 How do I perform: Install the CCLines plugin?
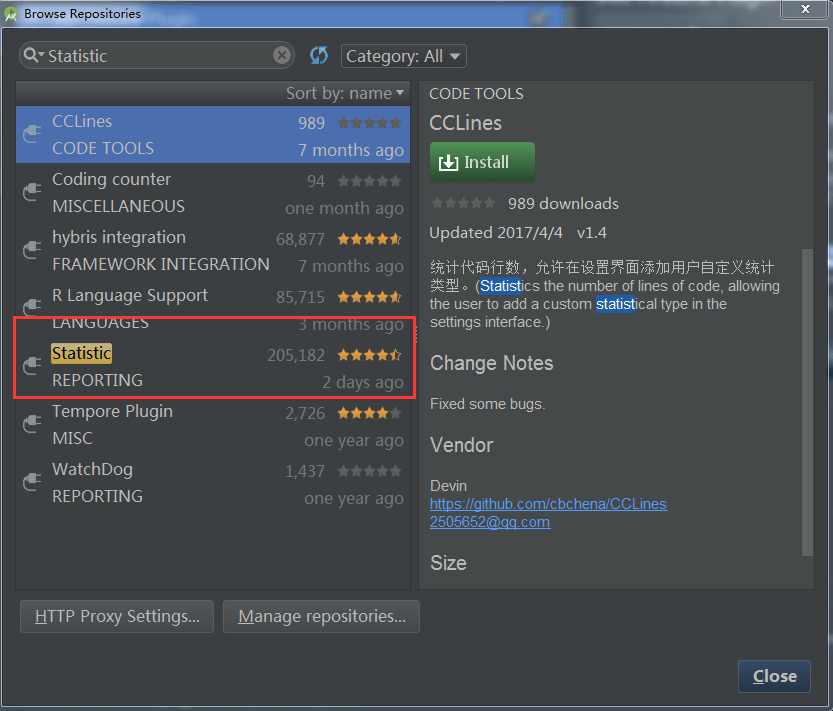[x=482, y=161]
